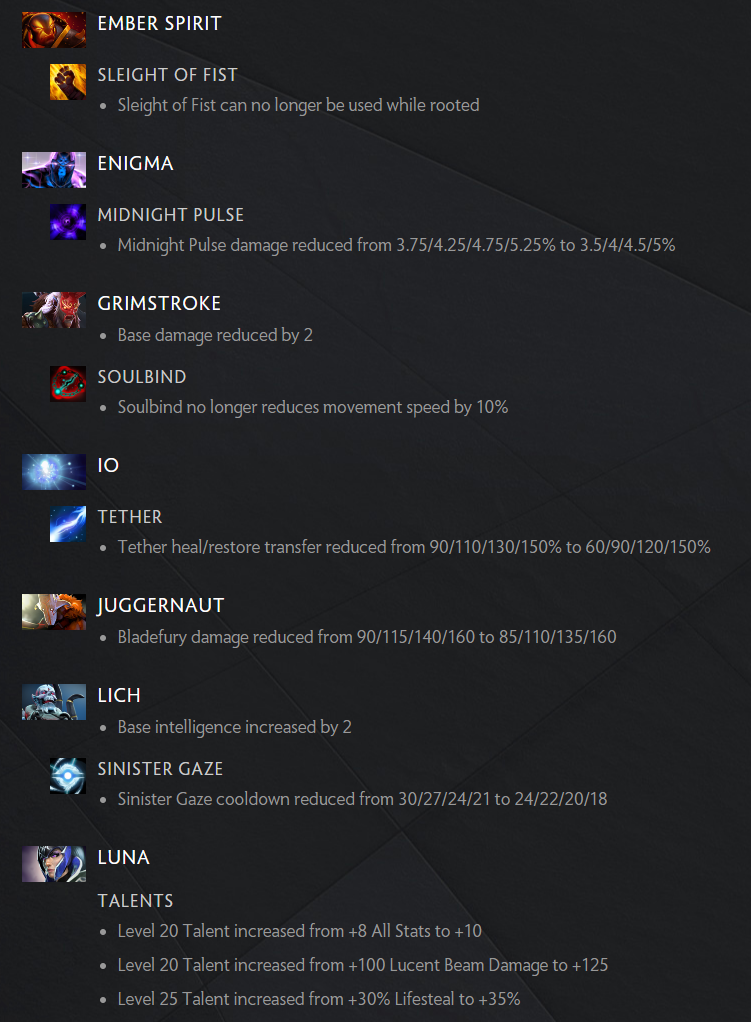The width and height of the screenshot is (751, 1022).
Task: Click the Enigma hero portrait
Action: point(54,170)
